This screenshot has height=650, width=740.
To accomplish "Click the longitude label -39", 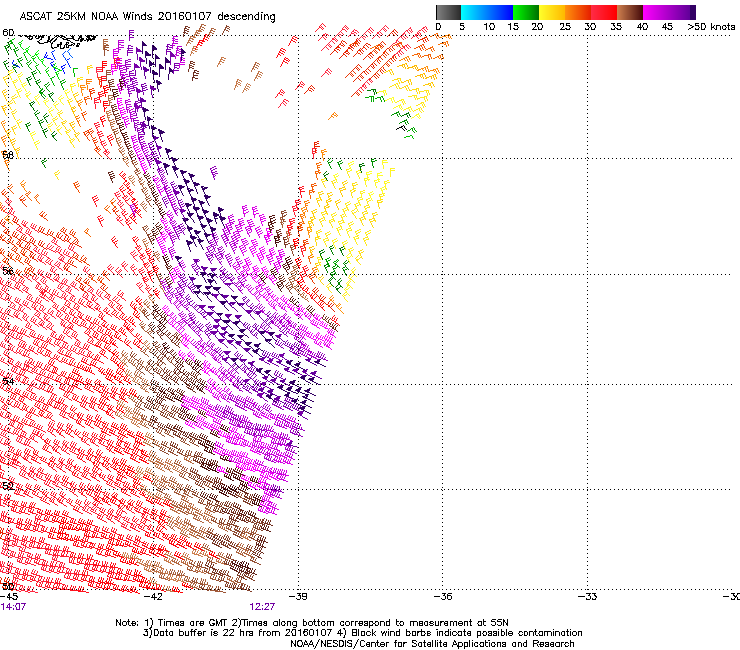I will [298, 597].
